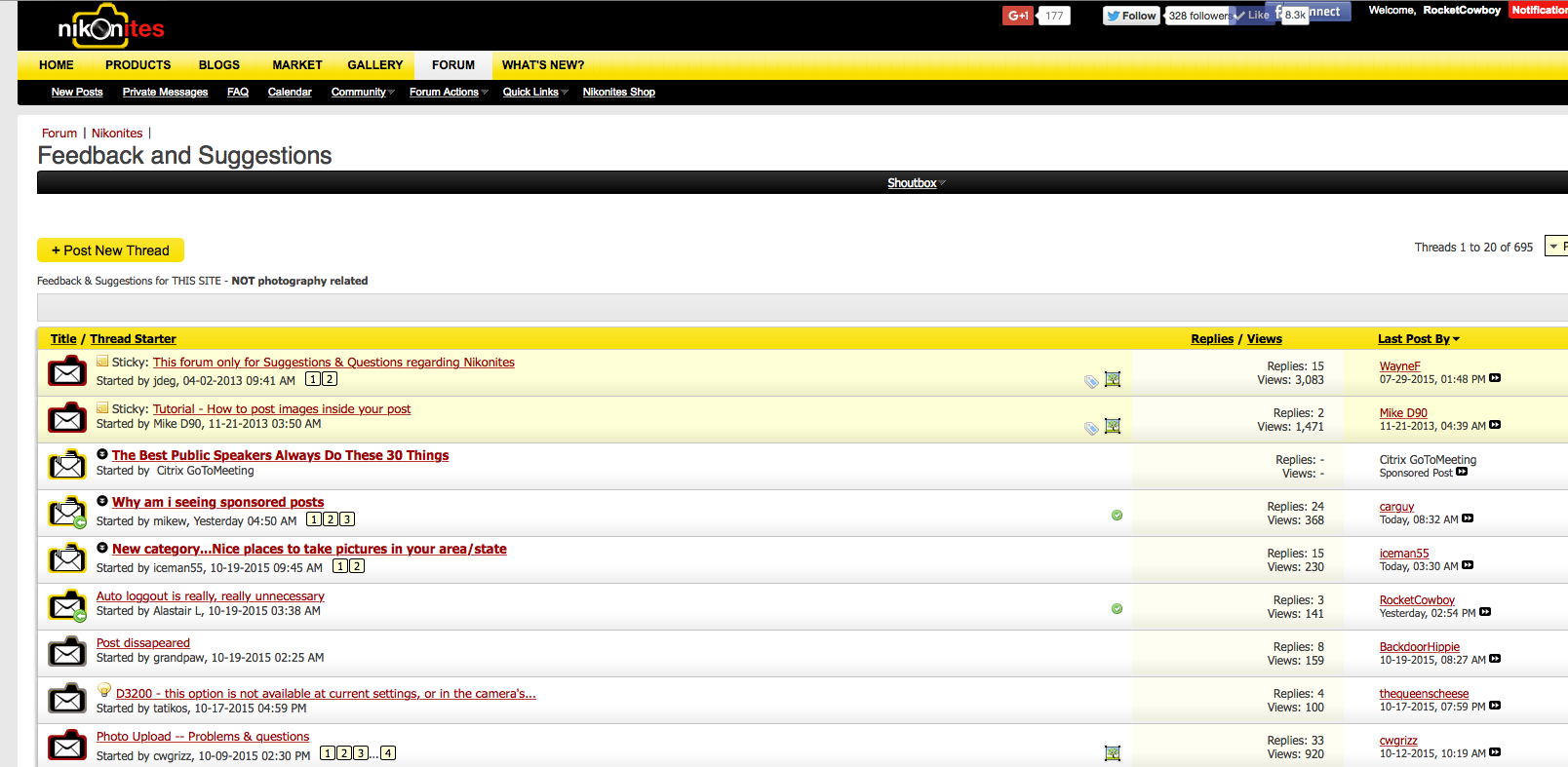The image size is (1568, 767).
Task: Click the Nikonites logo
Action: point(110,26)
